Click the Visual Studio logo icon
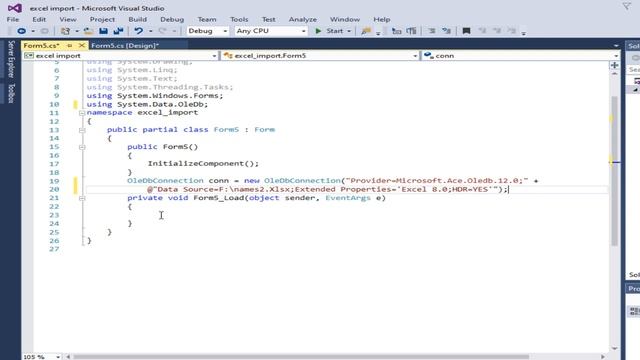The width and height of the screenshot is (640, 360). (15, 8)
